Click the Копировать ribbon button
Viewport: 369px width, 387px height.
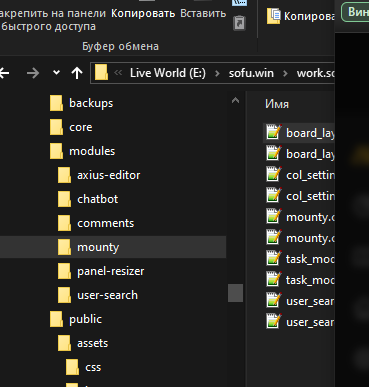pyautogui.click(x=143, y=13)
